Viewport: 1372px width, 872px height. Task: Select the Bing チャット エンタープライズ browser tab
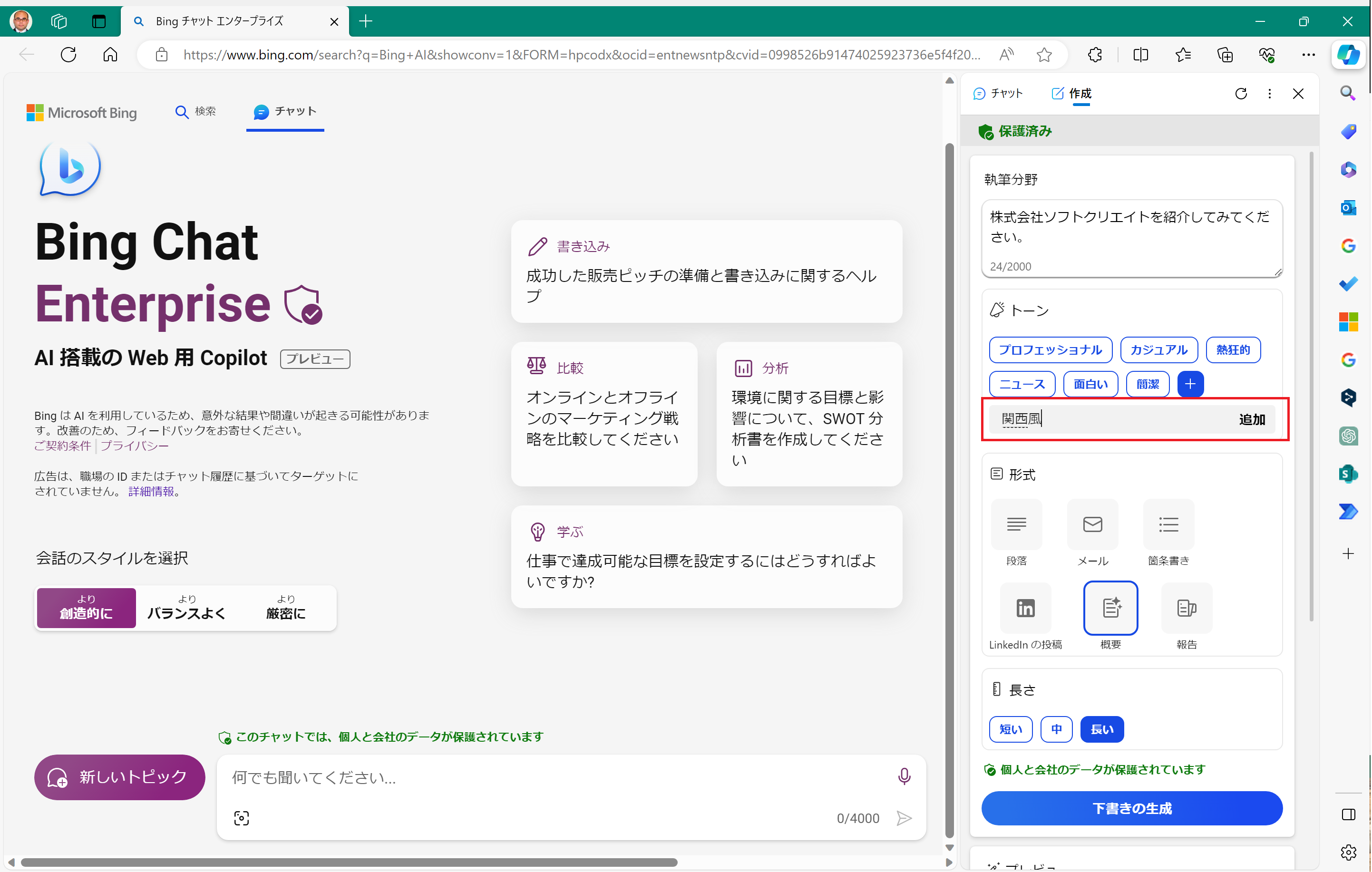pyautogui.click(x=235, y=22)
